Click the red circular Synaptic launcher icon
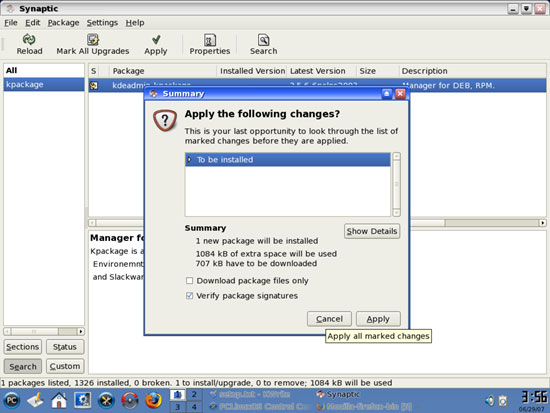 coord(130,400)
